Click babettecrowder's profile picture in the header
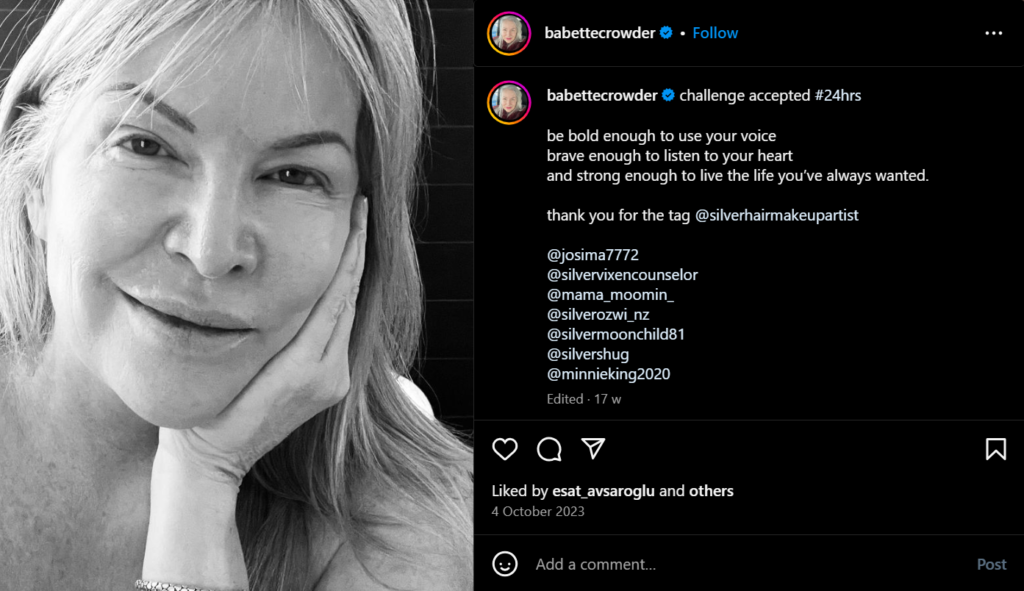Image resolution: width=1024 pixels, height=591 pixels. tap(509, 32)
